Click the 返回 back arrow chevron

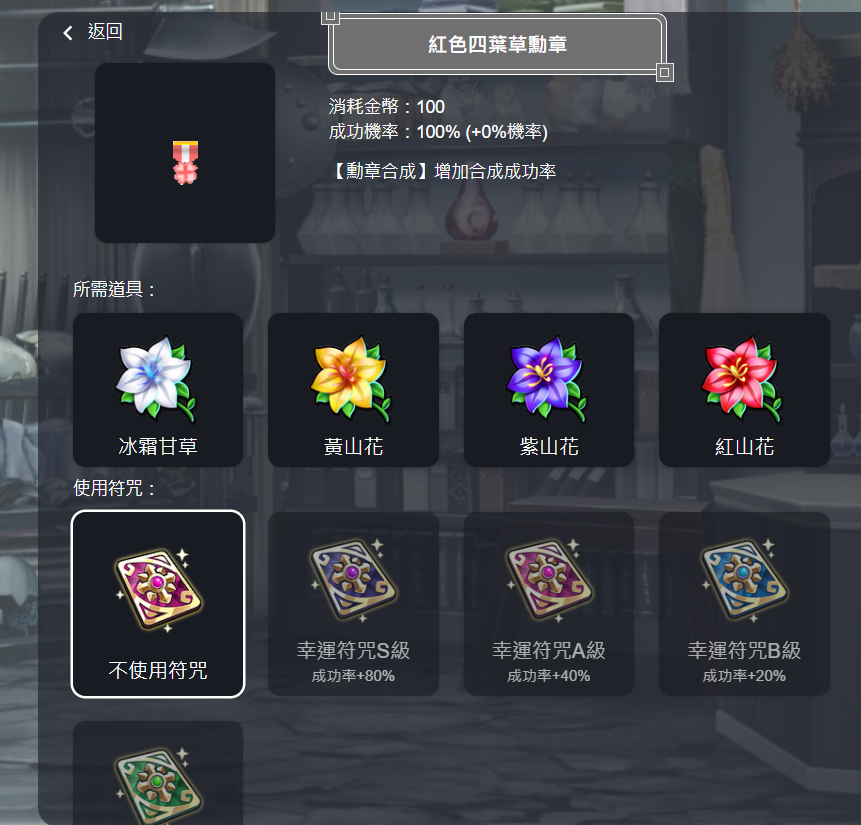pyautogui.click(x=68, y=33)
